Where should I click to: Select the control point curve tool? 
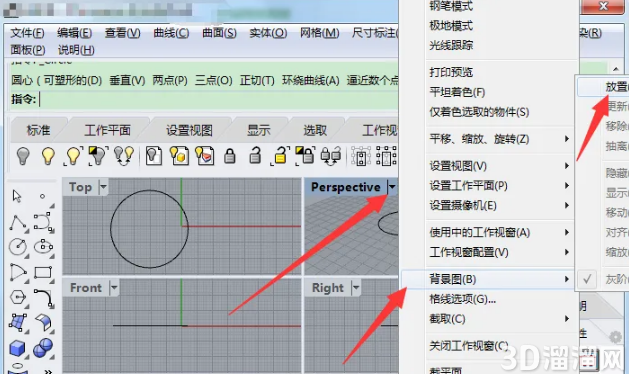click(43, 222)
